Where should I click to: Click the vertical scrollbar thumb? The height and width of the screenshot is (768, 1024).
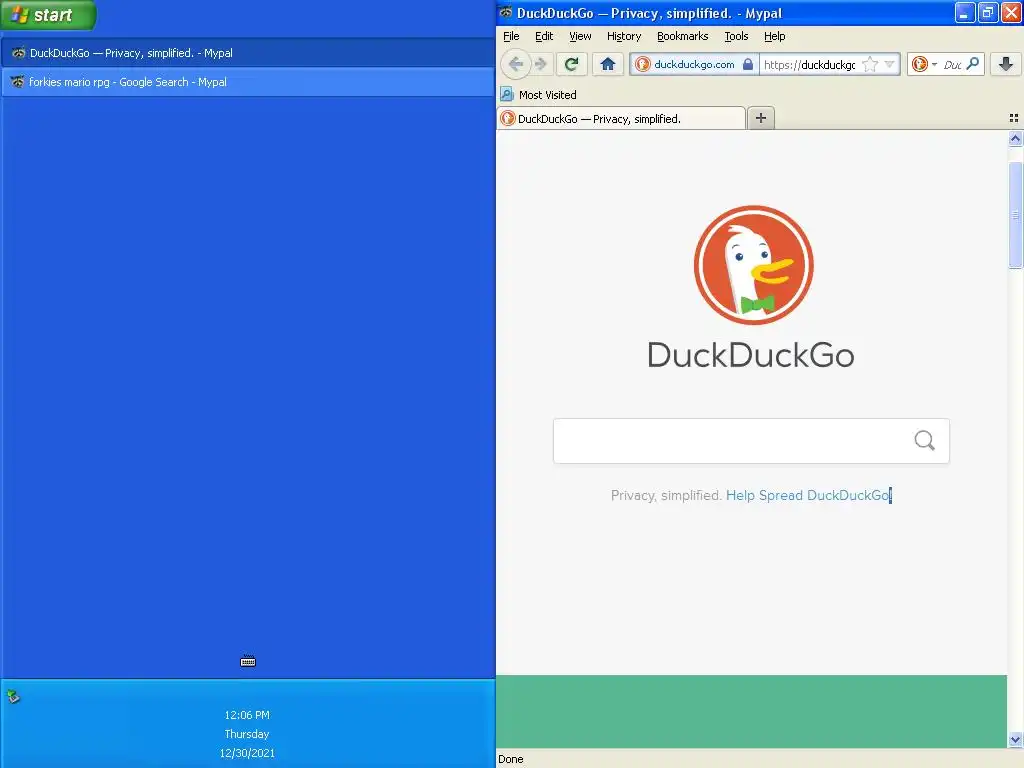pos(1015,216)
